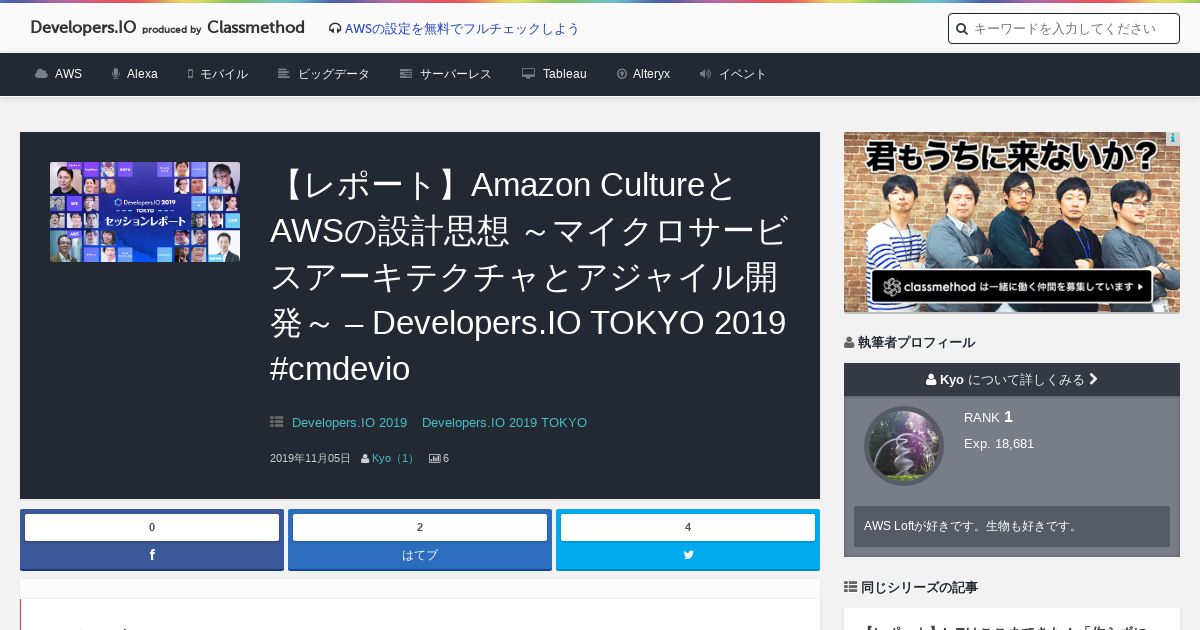Viewport: 1200px width, 630px height.
Task: Open the 君もうちに来ないか recruiting banner ad
Action: pos(1012,222)
